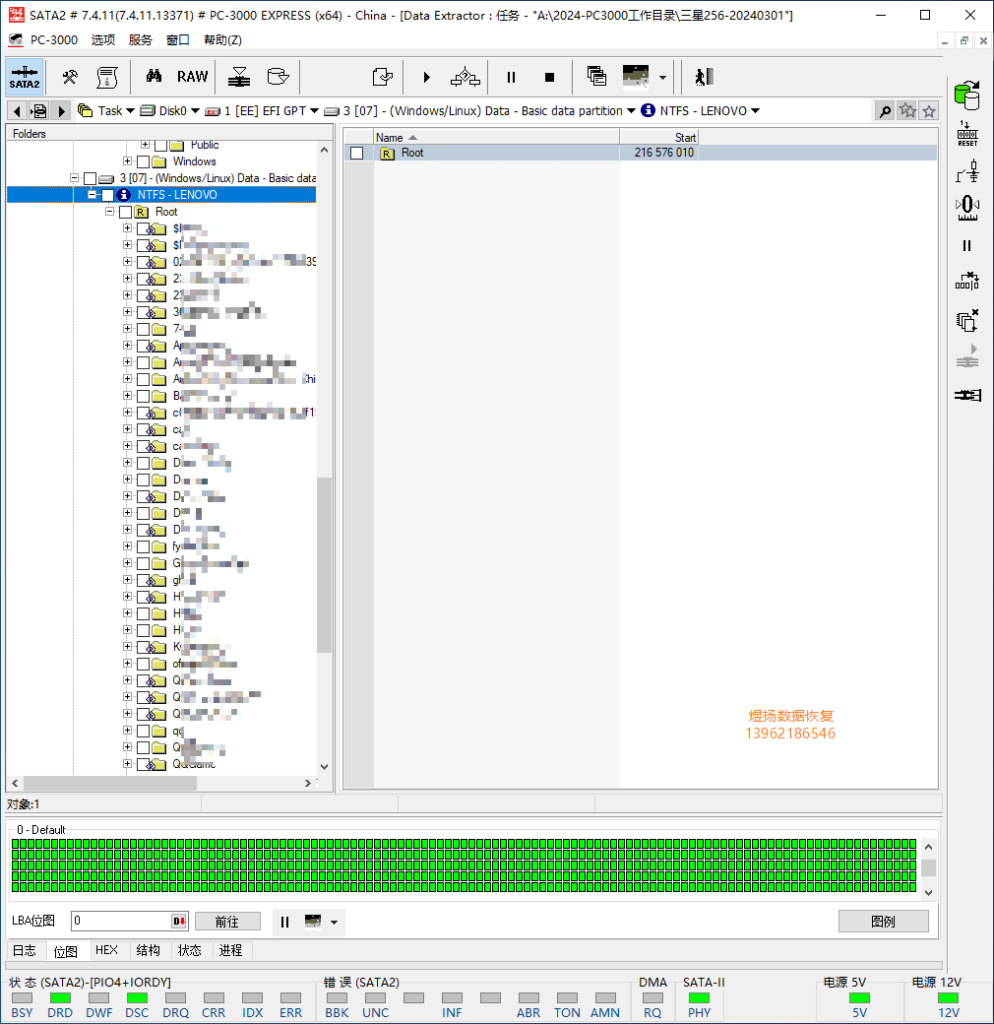Click the magnifier search icon in path bar
The width and height of the screenshot is (994, 1024).
pyautogui.click(x=885, y=111)
